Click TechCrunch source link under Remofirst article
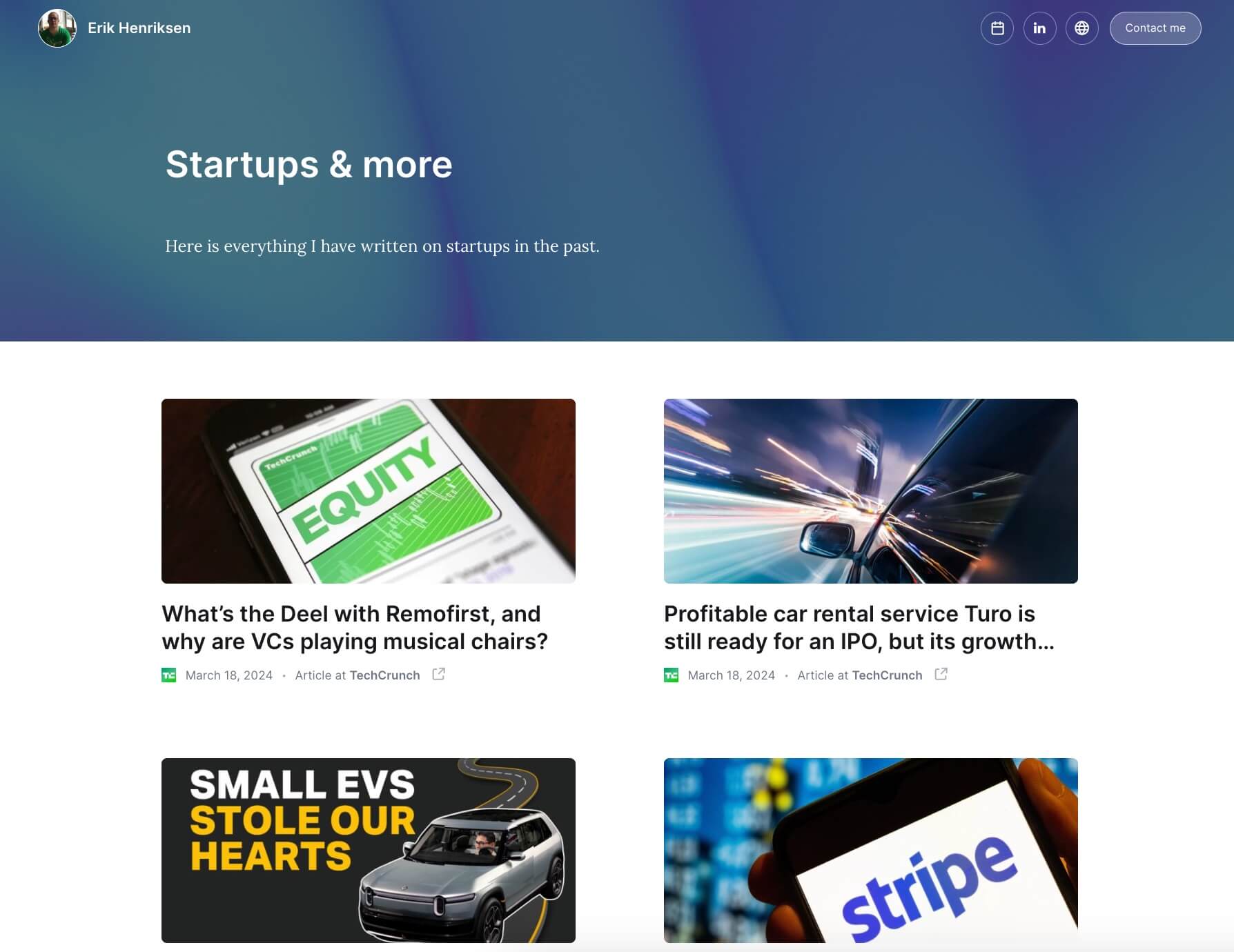 [384, 675]
